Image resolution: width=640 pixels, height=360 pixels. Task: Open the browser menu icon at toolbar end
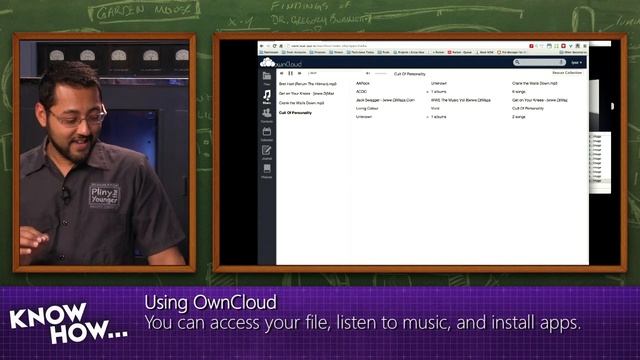585,46
